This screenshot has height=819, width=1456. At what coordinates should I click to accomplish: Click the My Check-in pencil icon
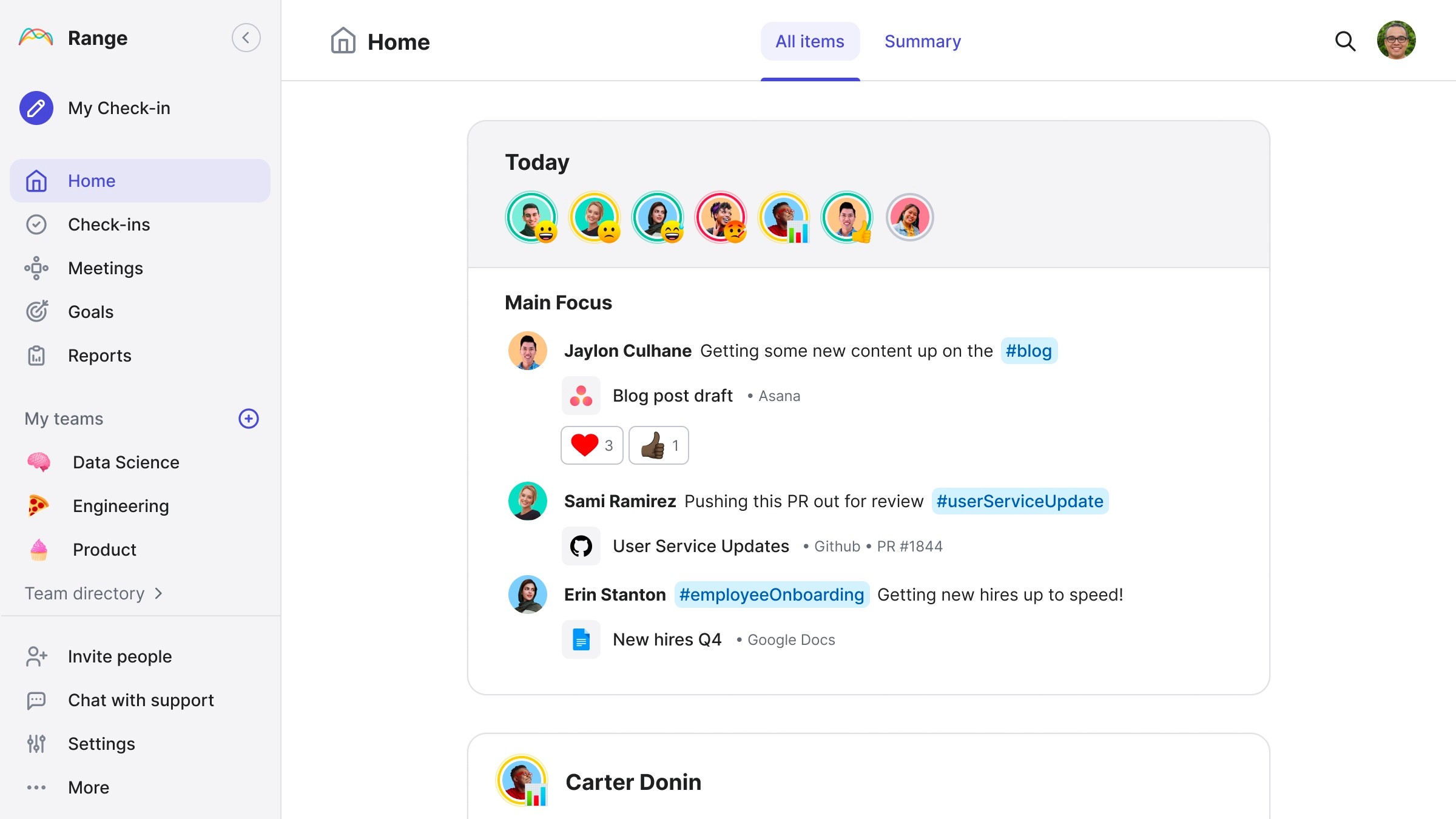click(36, 108)
